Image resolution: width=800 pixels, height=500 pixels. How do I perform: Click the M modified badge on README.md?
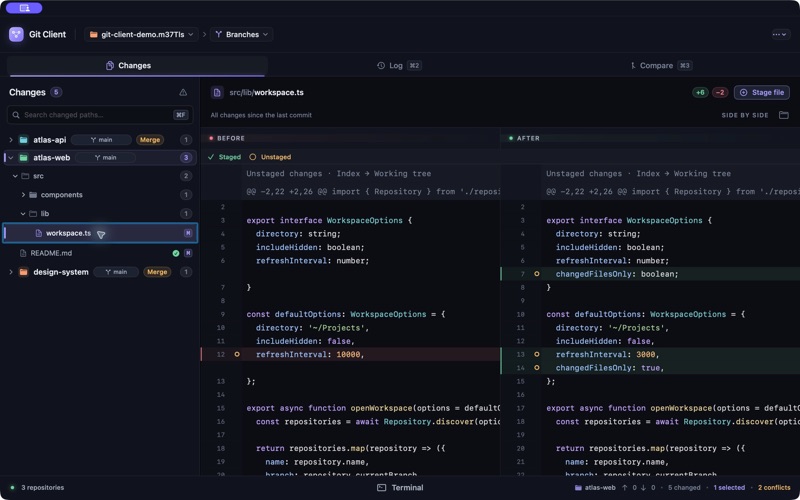(188, 253)
